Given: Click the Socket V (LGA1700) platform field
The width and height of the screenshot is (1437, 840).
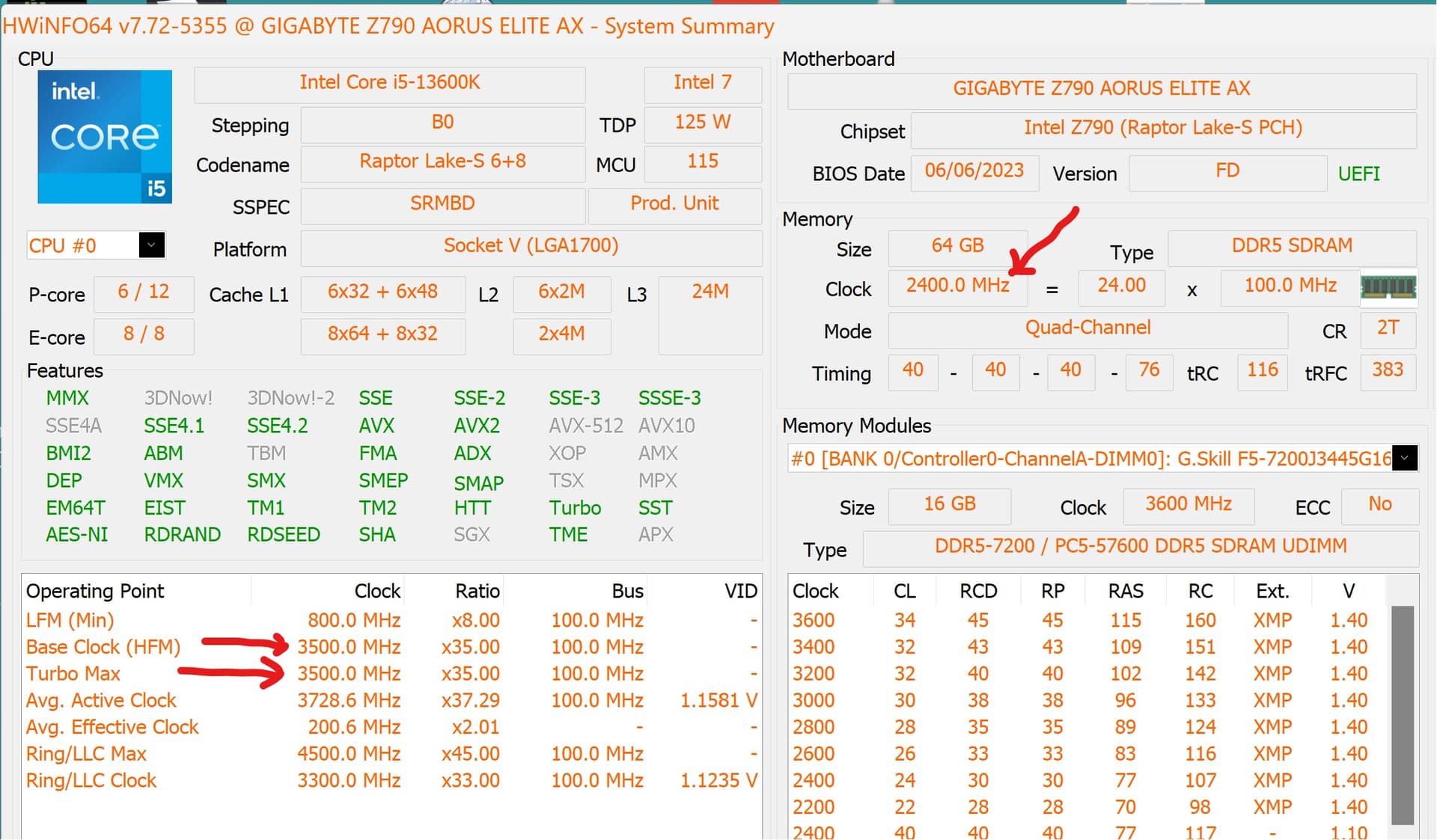Looking at the screenshot, I should point(531,245).
